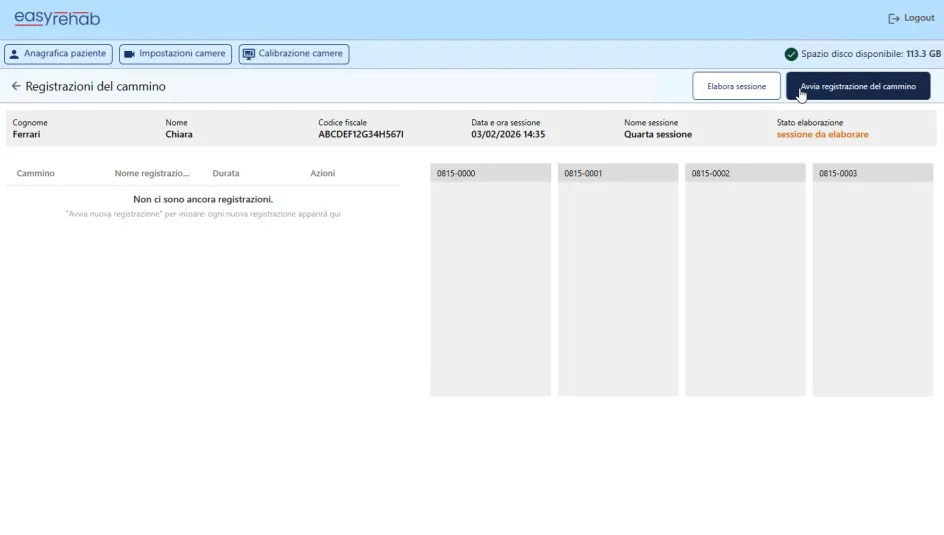
Task: Click the Logout text link
Action: pyautogui.click(x=919, y=19)
